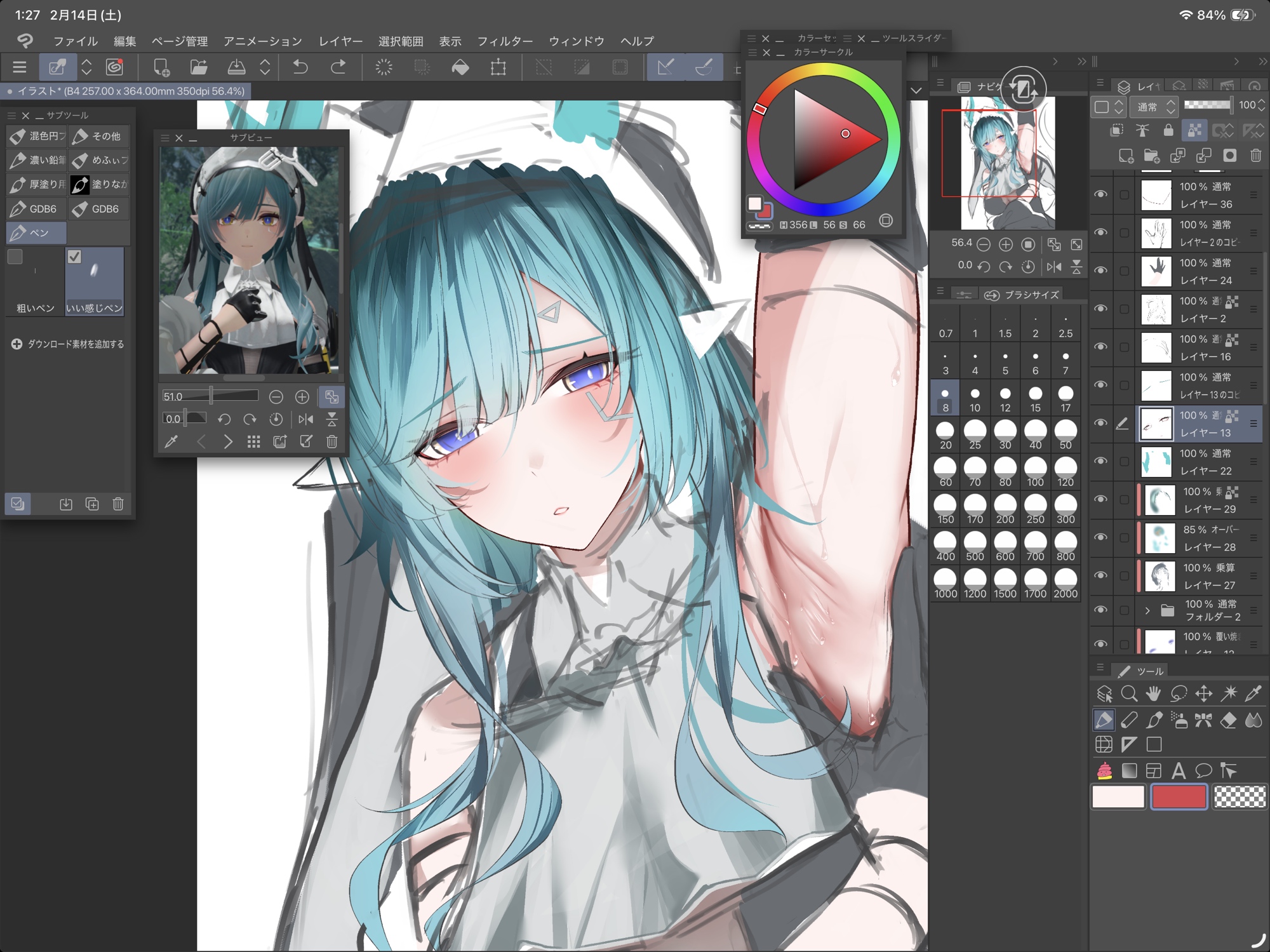Open the canvas tab dropdown chevron
This screenshot has height=952, width=1270.
916,91
